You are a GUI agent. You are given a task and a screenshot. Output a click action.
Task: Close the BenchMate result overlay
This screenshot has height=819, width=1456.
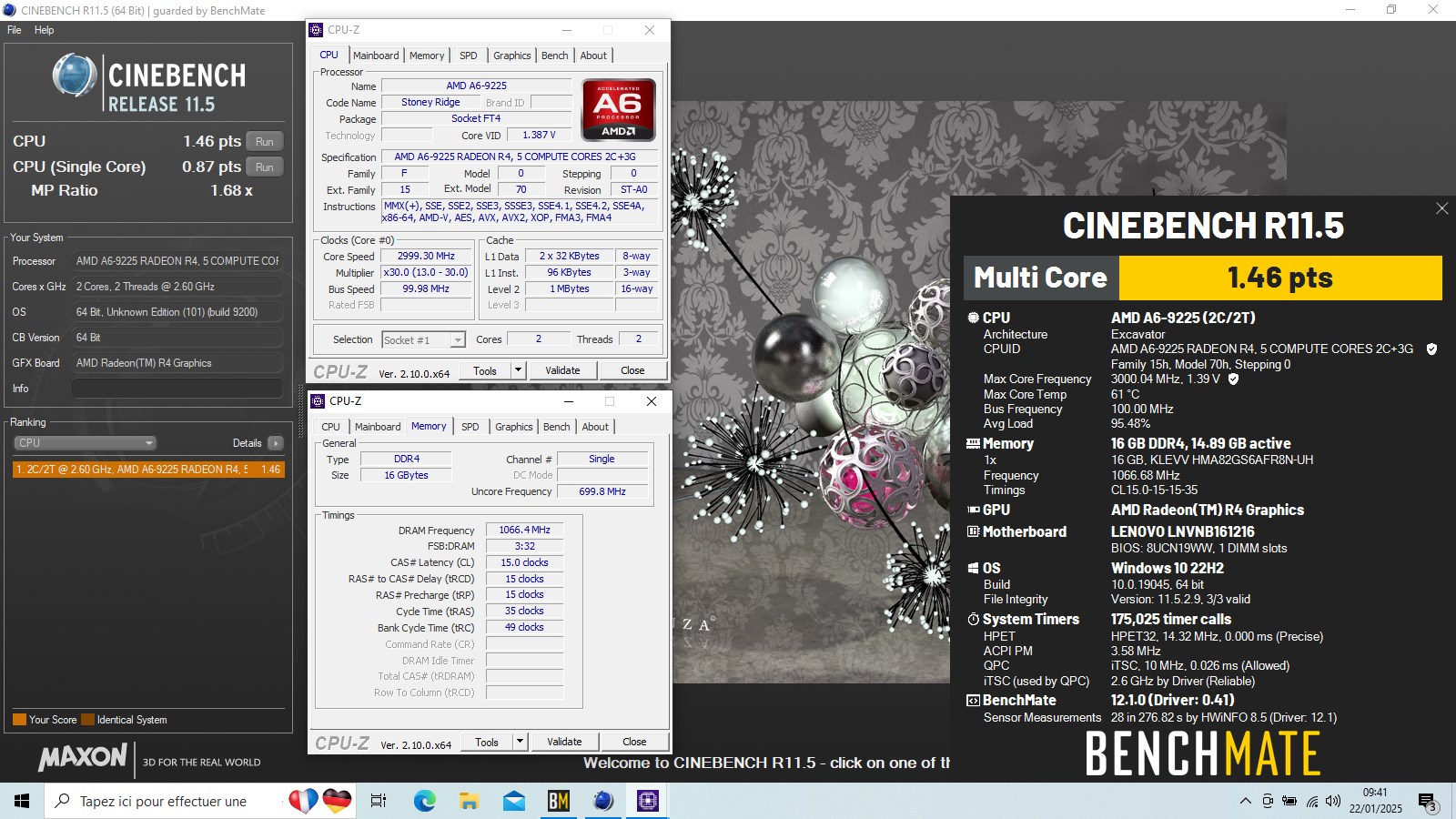pos(1441,208)
